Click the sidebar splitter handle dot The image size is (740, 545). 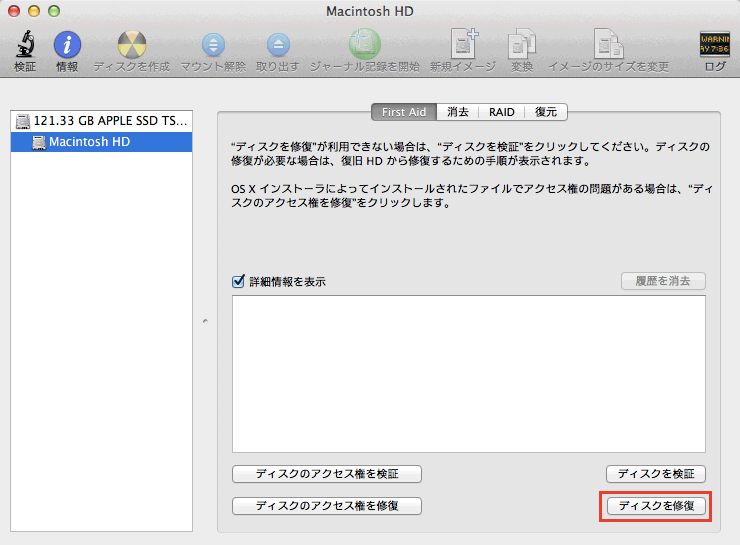[x=205, y=321]
